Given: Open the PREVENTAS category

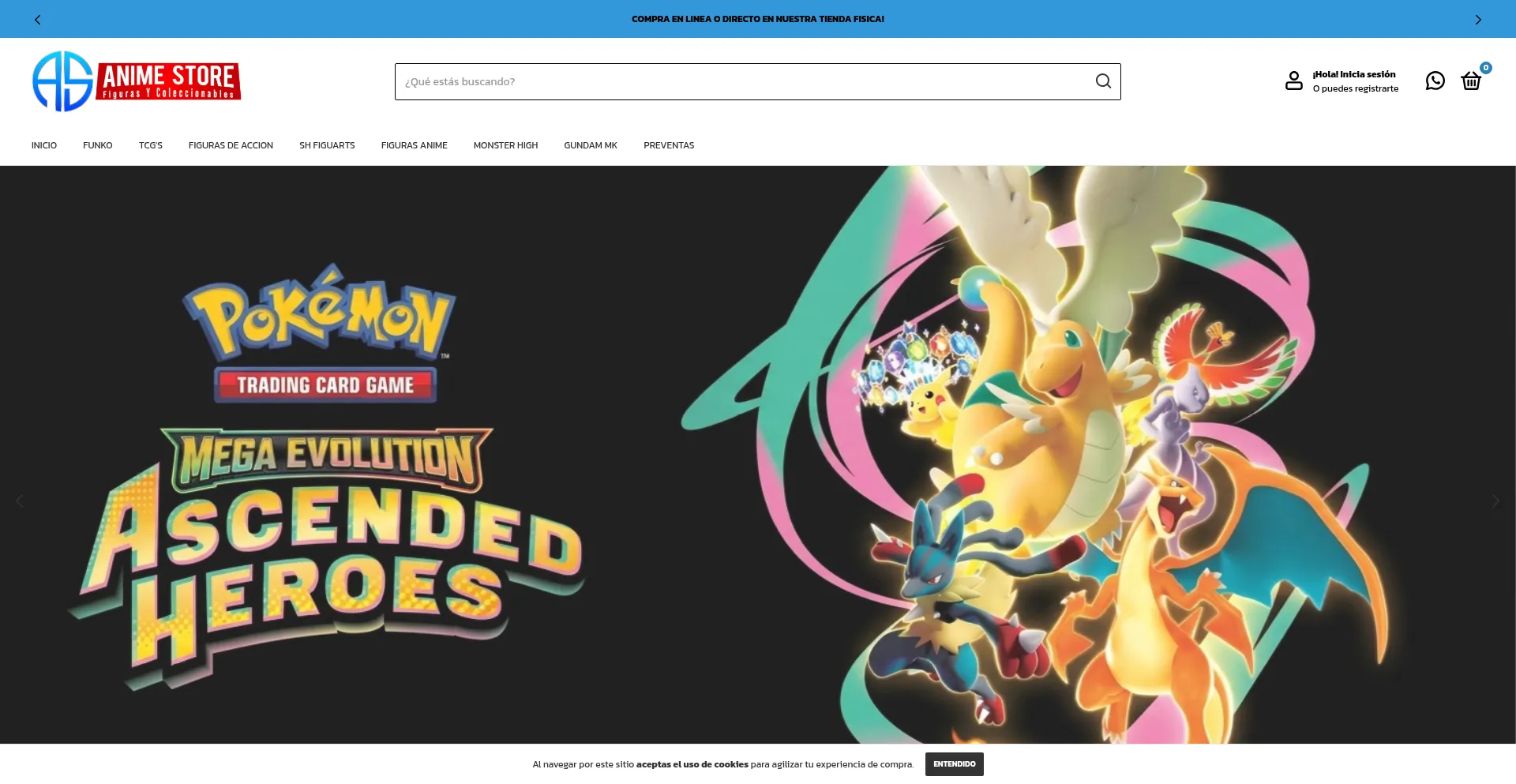Looking at the screenshot, I should click(x=669, y=145).
